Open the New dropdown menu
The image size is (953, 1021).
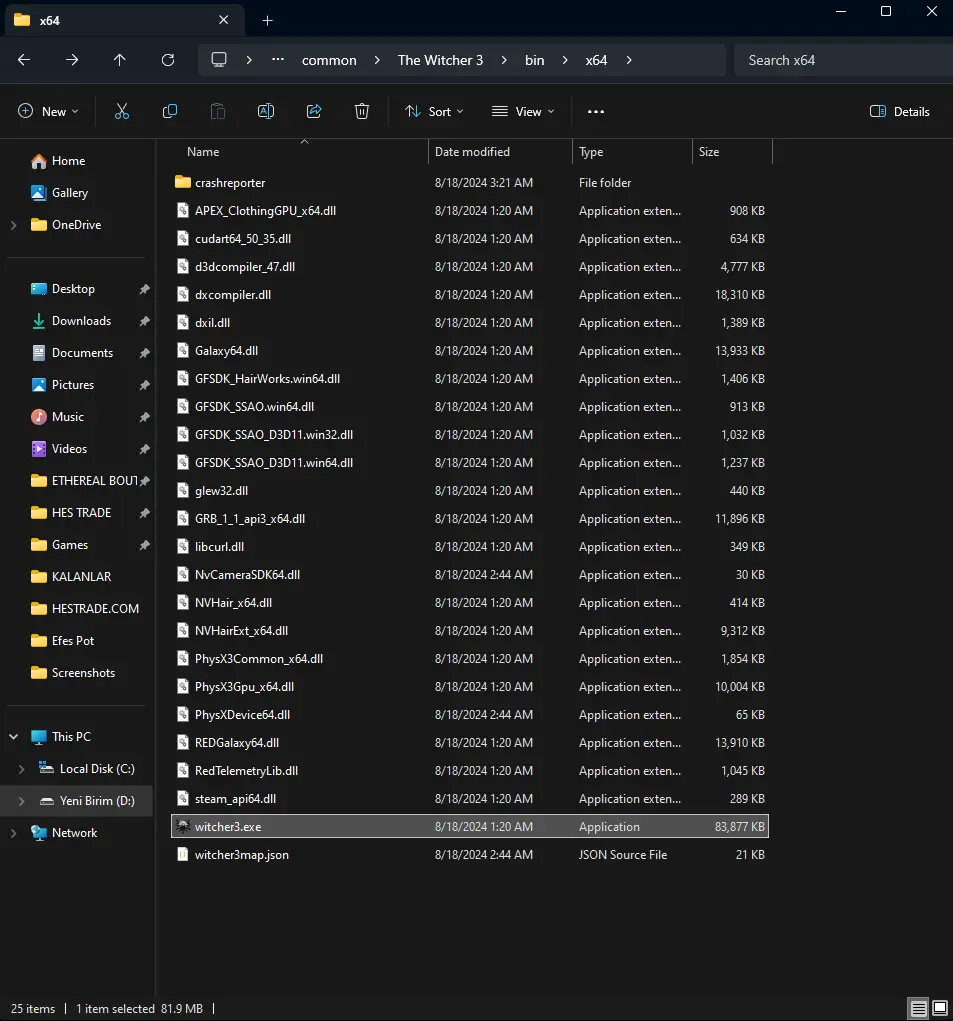click(x=48, y=111)
